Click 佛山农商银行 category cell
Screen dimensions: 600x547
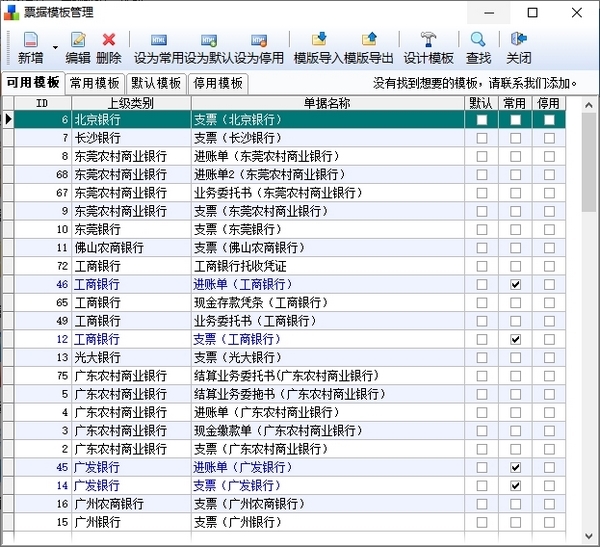(x=131, y=248)
